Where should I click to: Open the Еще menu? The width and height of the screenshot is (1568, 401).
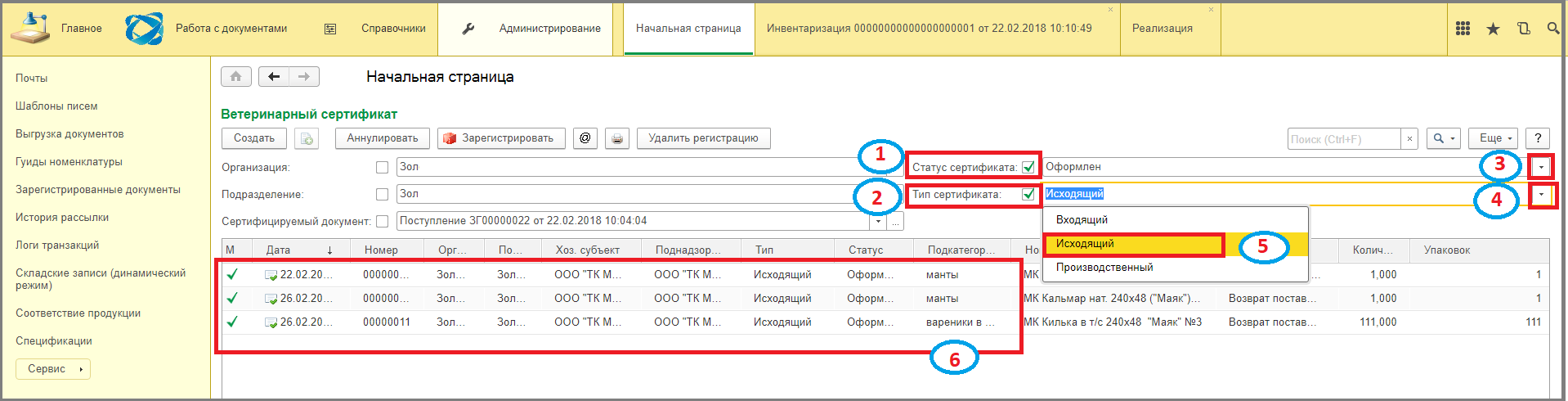pyautogui.click(x=1494, y=138)
